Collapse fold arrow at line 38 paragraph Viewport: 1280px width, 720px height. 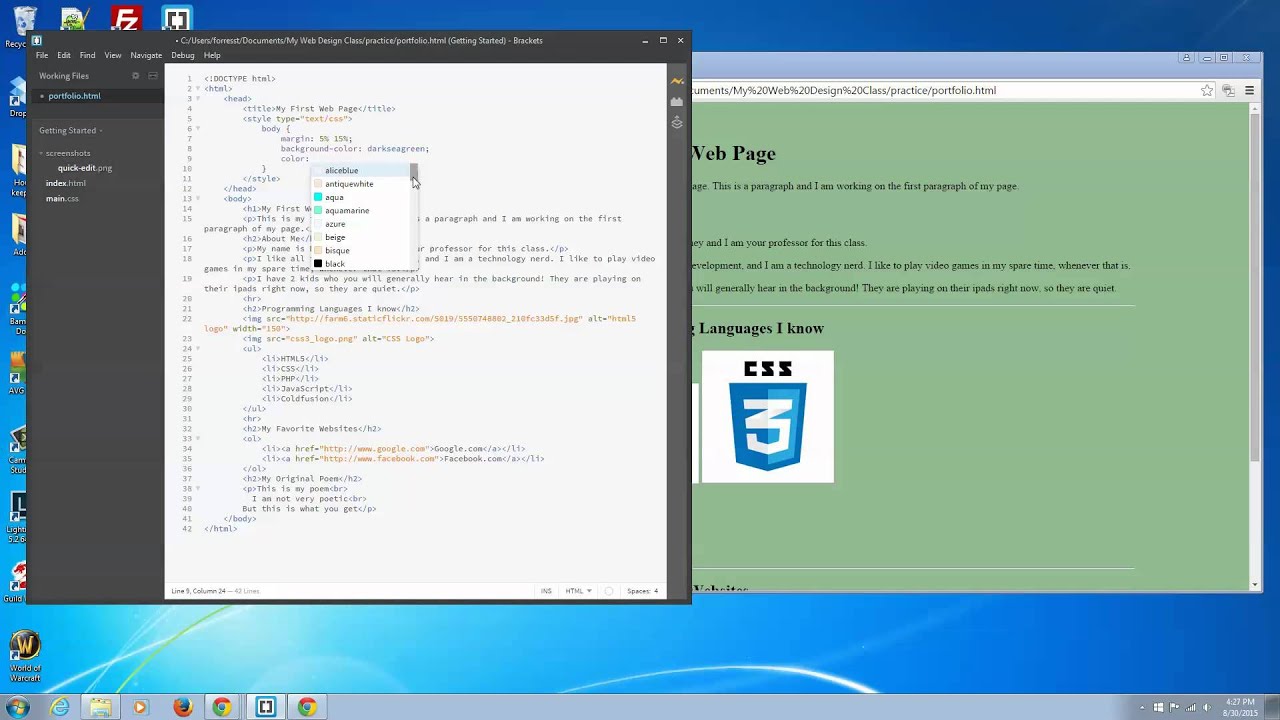(x=198, y=489)
